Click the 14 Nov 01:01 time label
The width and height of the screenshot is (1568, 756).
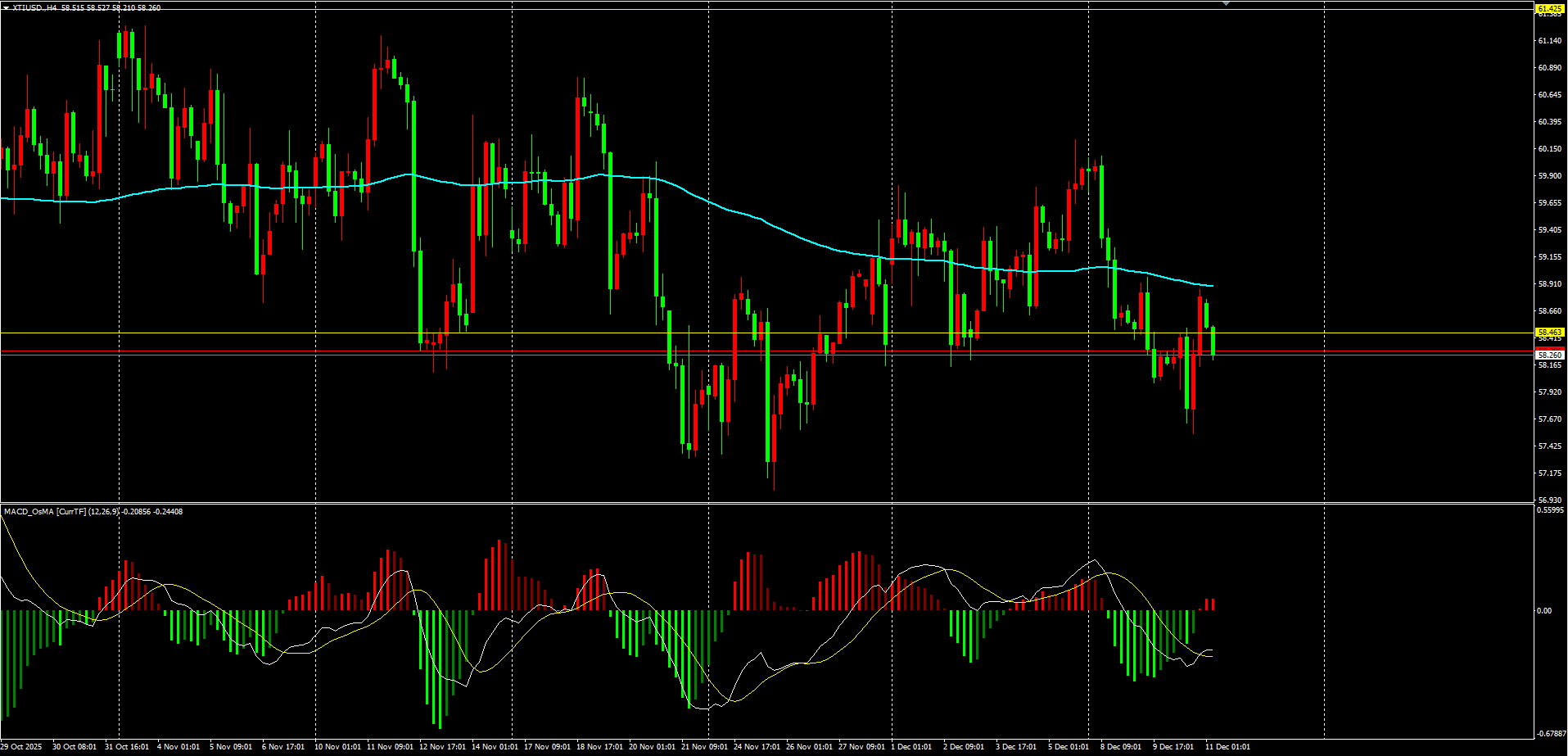click(495, 747)
